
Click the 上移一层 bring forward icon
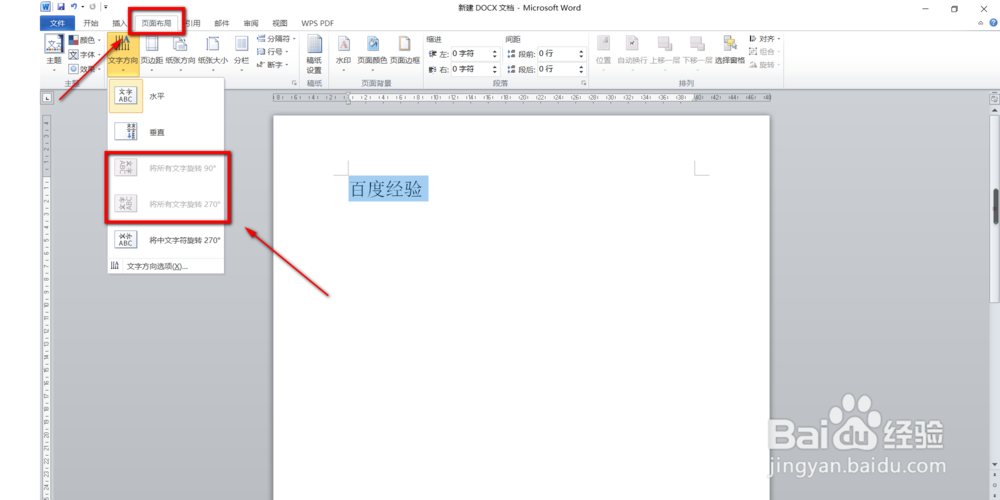tap(665, 51)
